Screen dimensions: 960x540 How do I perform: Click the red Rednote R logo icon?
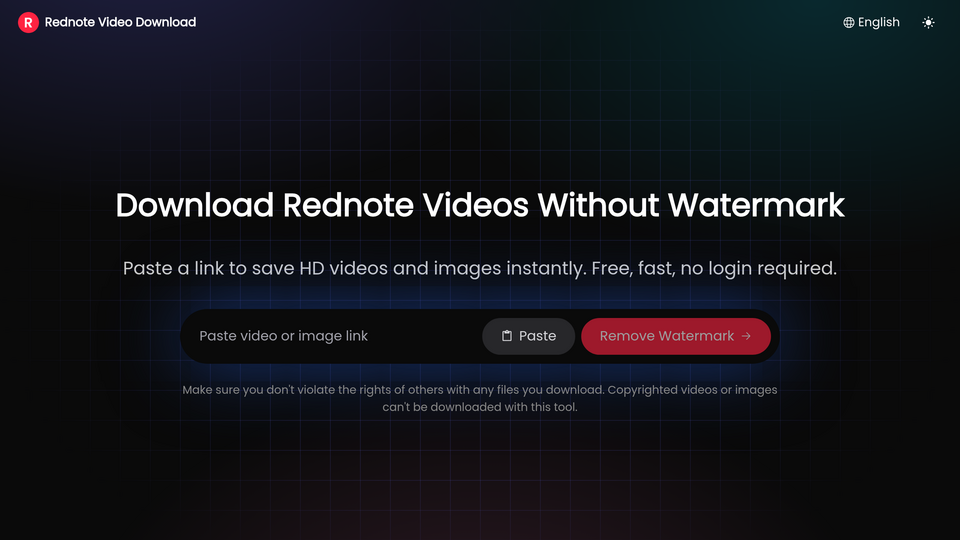(x=28, y=23)
